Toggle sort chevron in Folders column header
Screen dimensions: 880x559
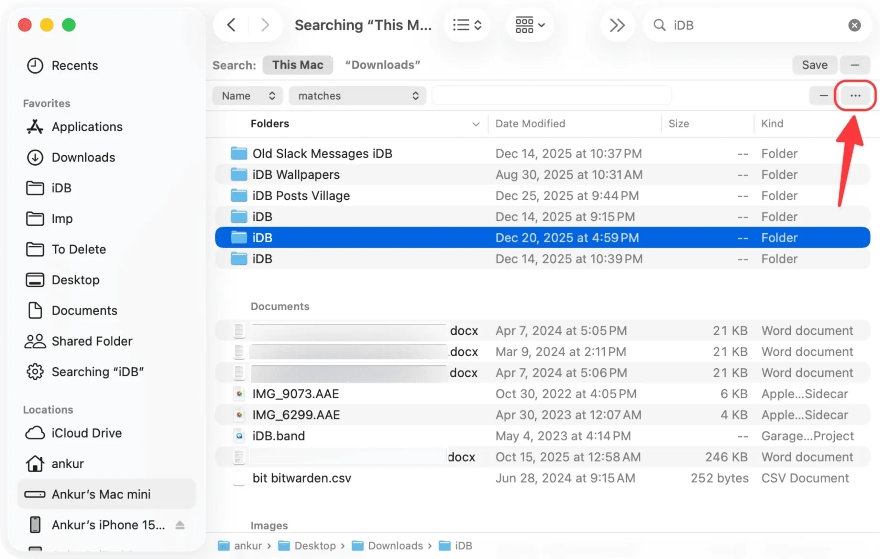pyautogui.click(x=476, y=124)
